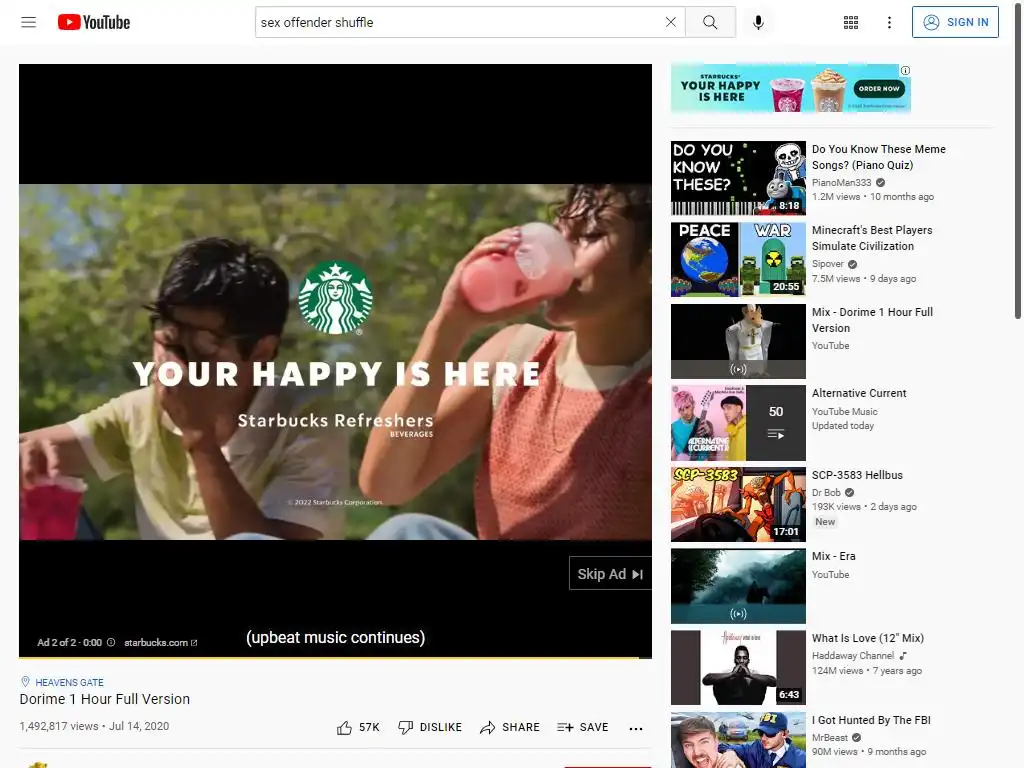Viewport: 1024px width, 768px height.
Task: Open I Got Hunted By The FBI thumbnail
Action: click(738, 740)
